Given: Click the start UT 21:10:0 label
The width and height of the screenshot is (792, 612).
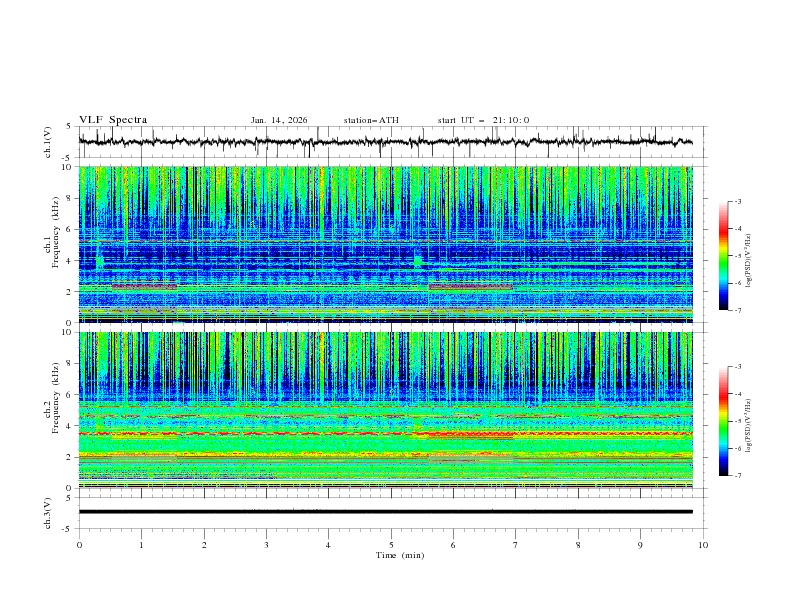Looking at the screenshot, I should point(483,120).
